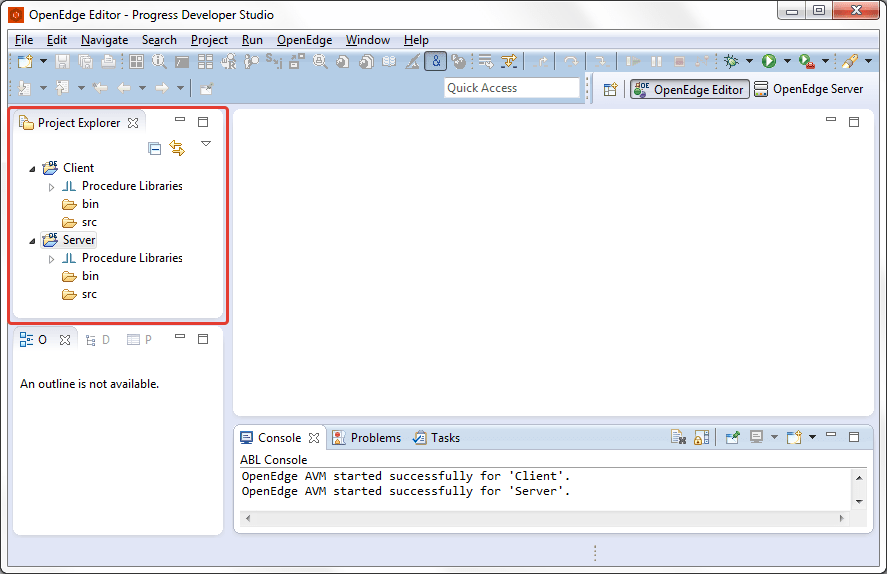The image size is (887, 574).
Task: Click the flashlight Search icon
Action: coord(850,61)
